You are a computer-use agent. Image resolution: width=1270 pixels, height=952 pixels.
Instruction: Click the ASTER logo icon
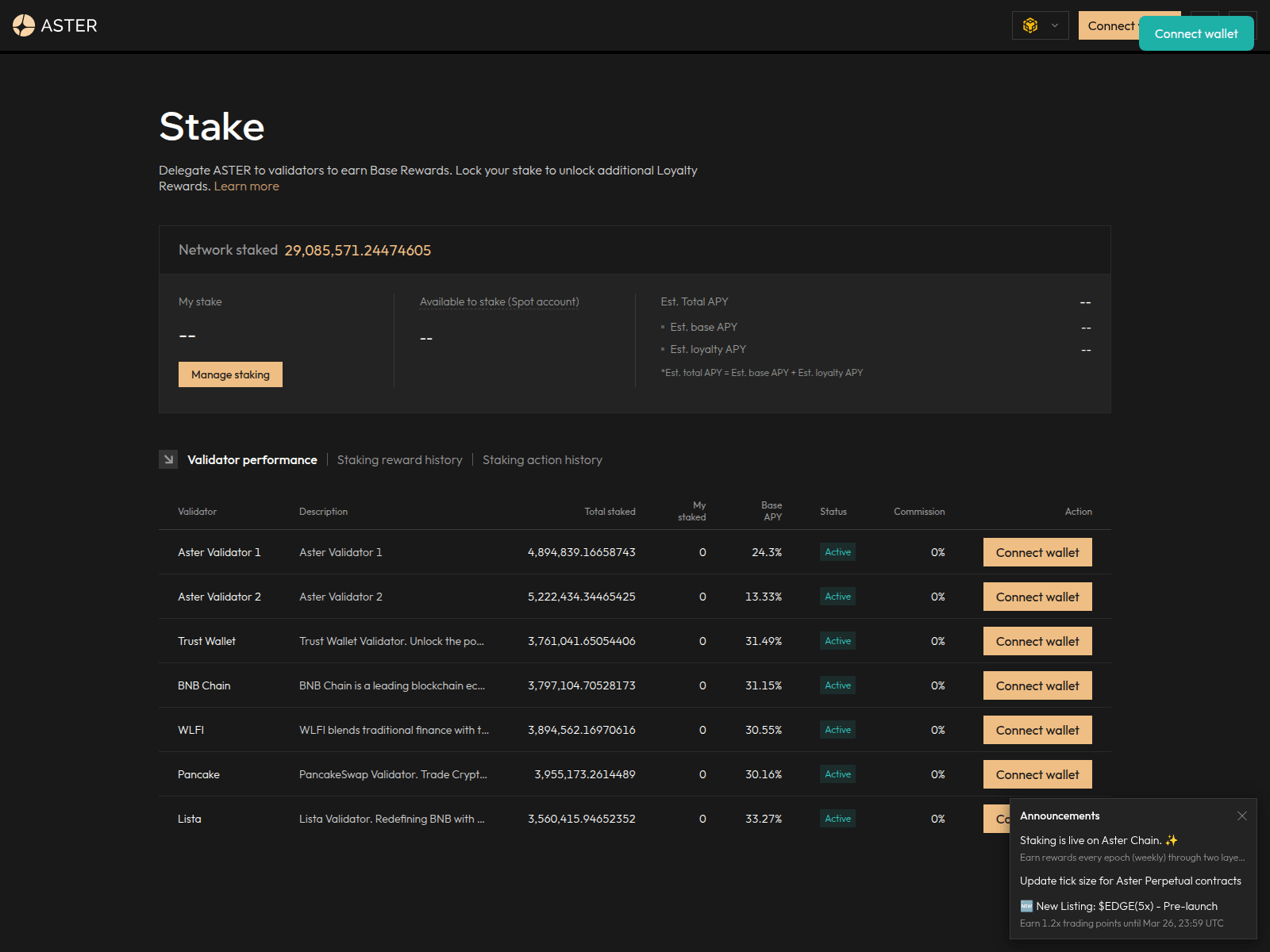24,25
